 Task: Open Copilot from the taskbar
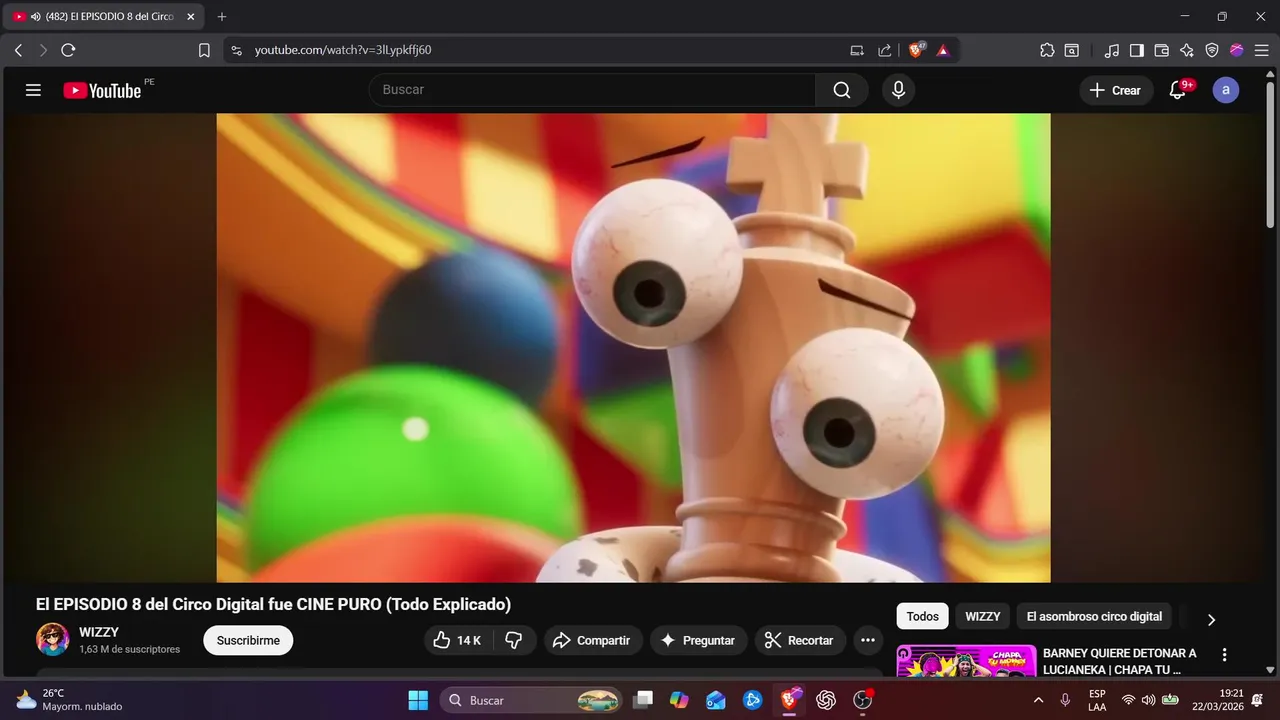coord(680,700)
